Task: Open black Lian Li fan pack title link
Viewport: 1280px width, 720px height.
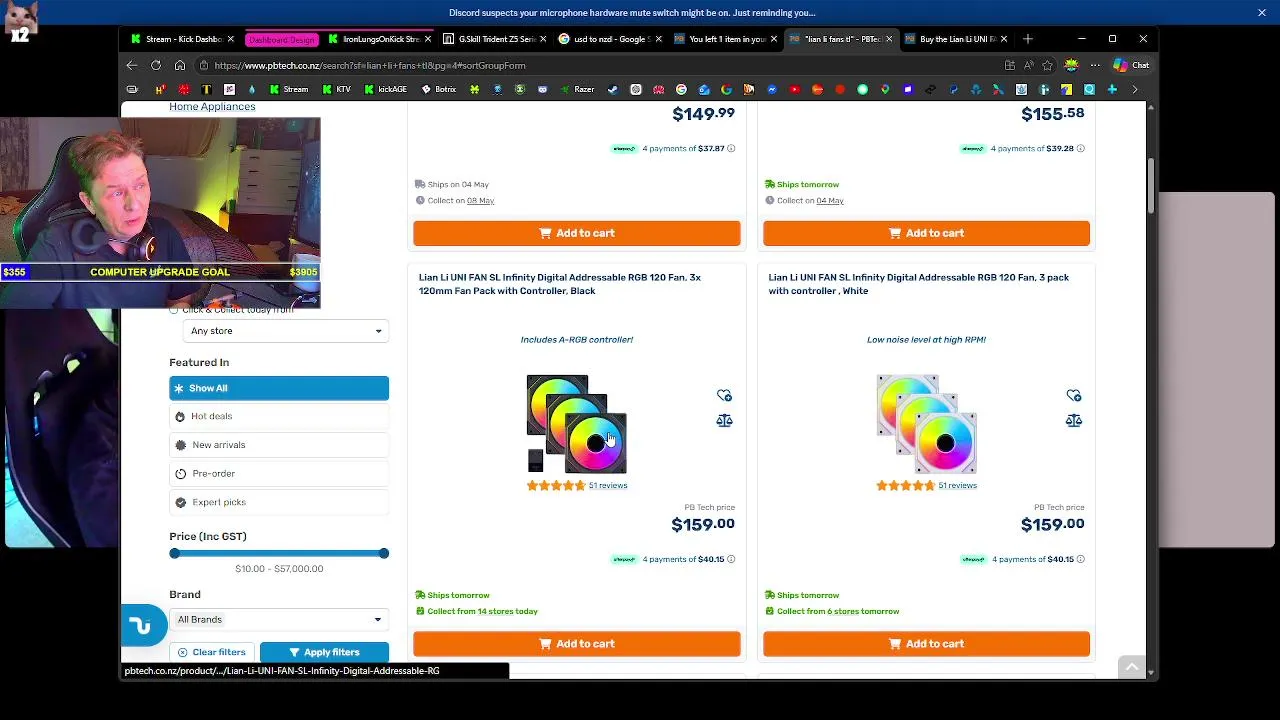Action: tap(560, 284)
